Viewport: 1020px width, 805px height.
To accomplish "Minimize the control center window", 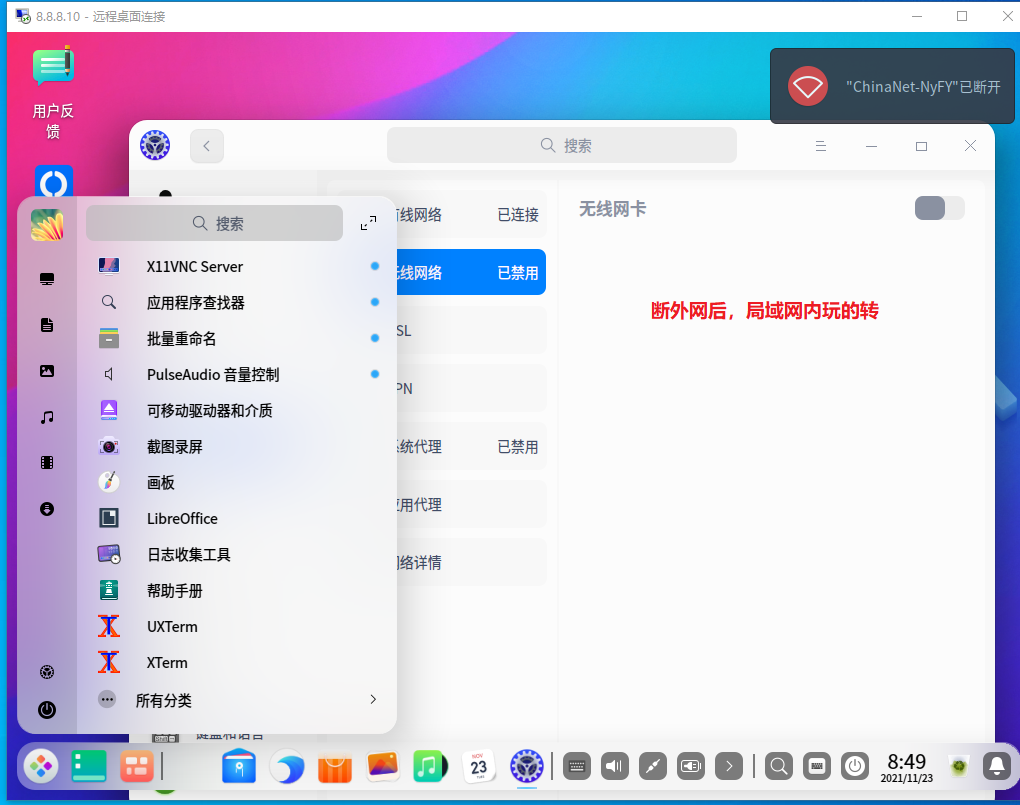I will [872, 146].
